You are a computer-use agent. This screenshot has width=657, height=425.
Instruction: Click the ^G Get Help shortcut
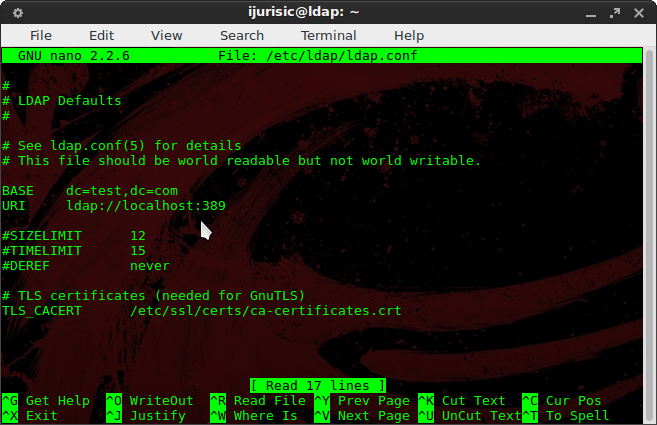point(46,401)
